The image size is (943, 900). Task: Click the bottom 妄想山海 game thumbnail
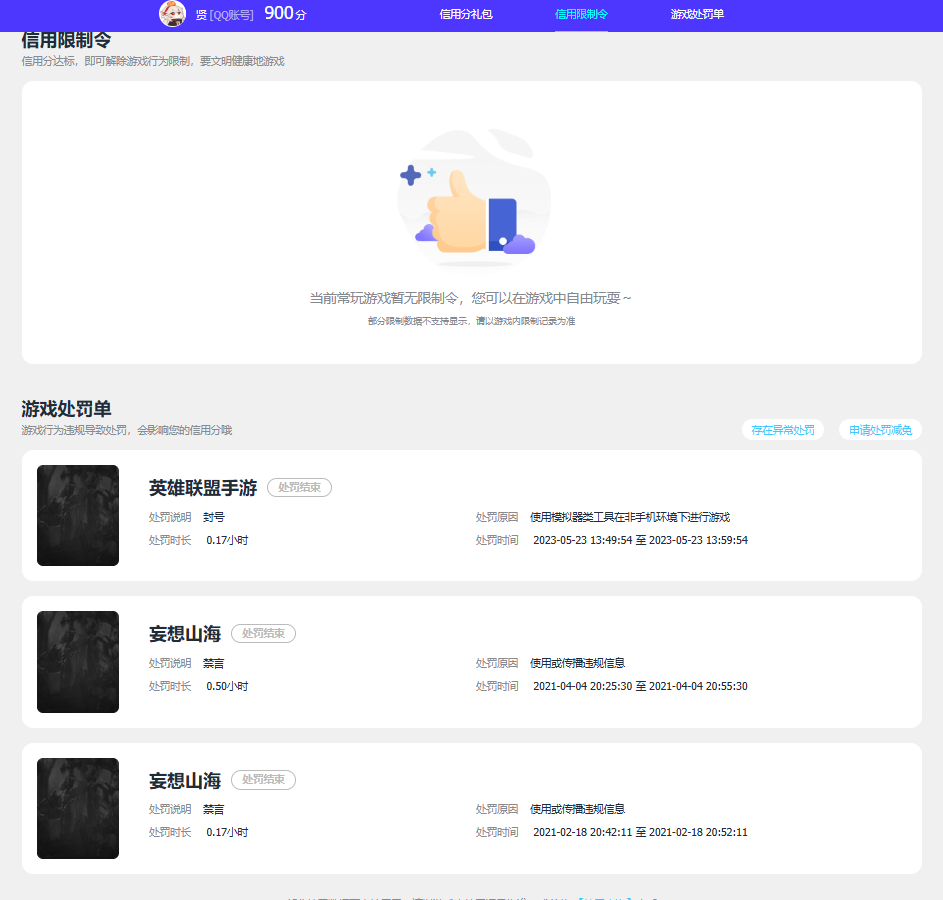tap(78, 808)
